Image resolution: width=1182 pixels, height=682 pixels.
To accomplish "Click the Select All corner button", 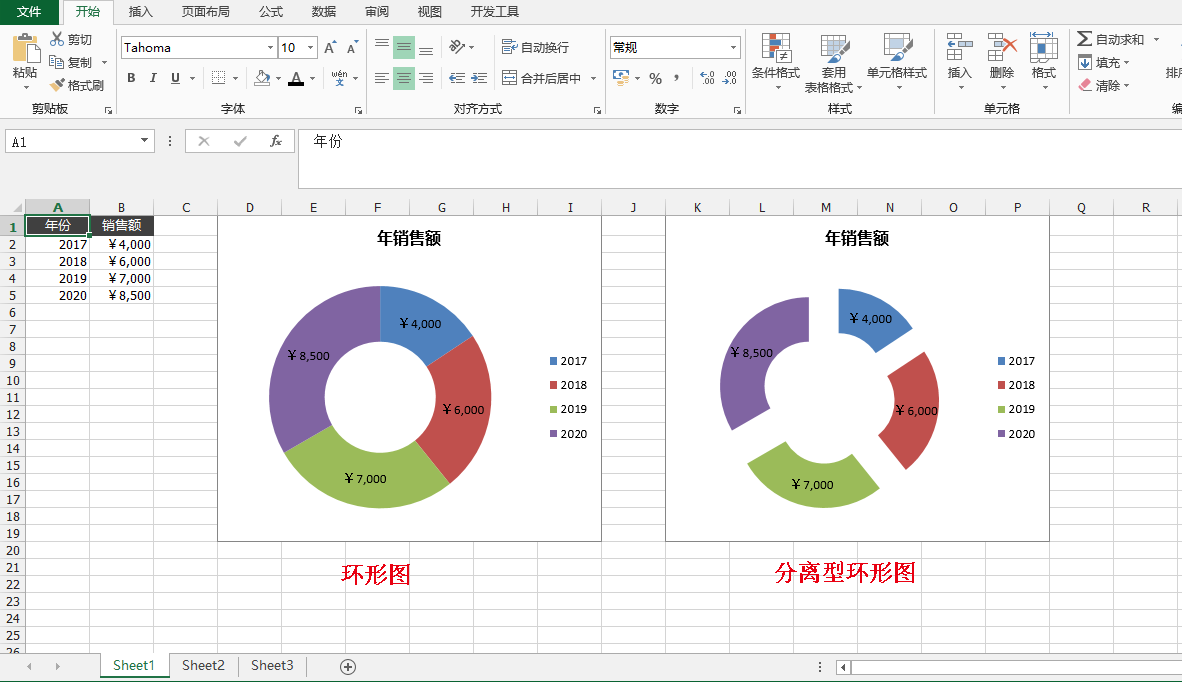I will [13, 207].
